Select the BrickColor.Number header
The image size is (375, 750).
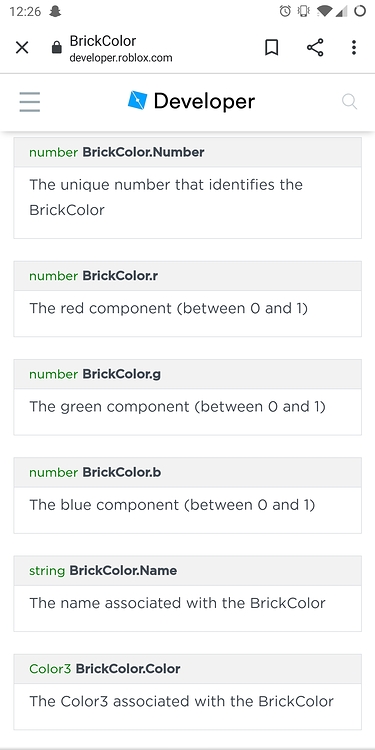pos(188,153)
